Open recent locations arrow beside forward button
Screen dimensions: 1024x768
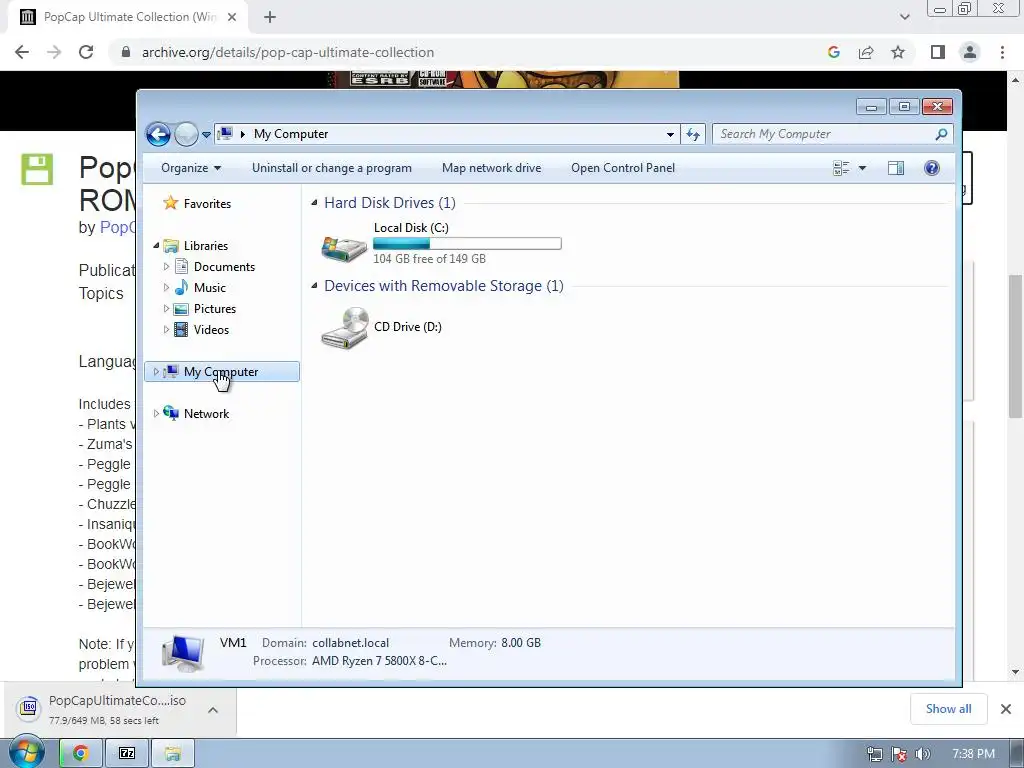pyautogui.click(x=206, y=135)
